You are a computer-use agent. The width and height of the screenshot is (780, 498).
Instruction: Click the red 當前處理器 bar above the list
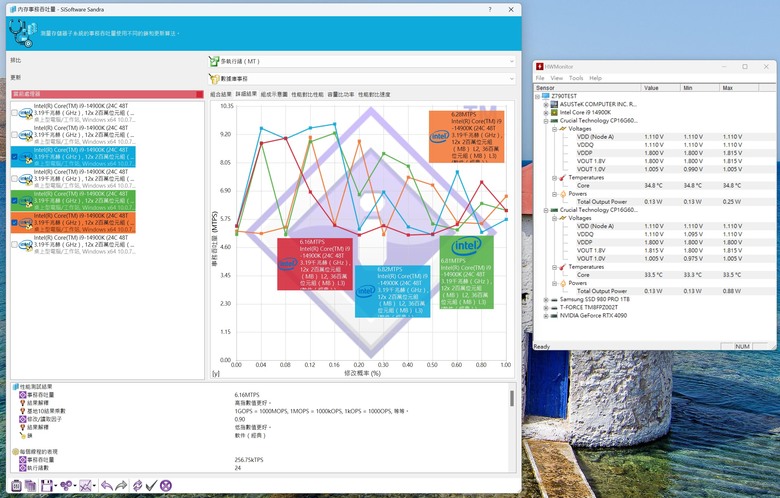coord(107,94)
